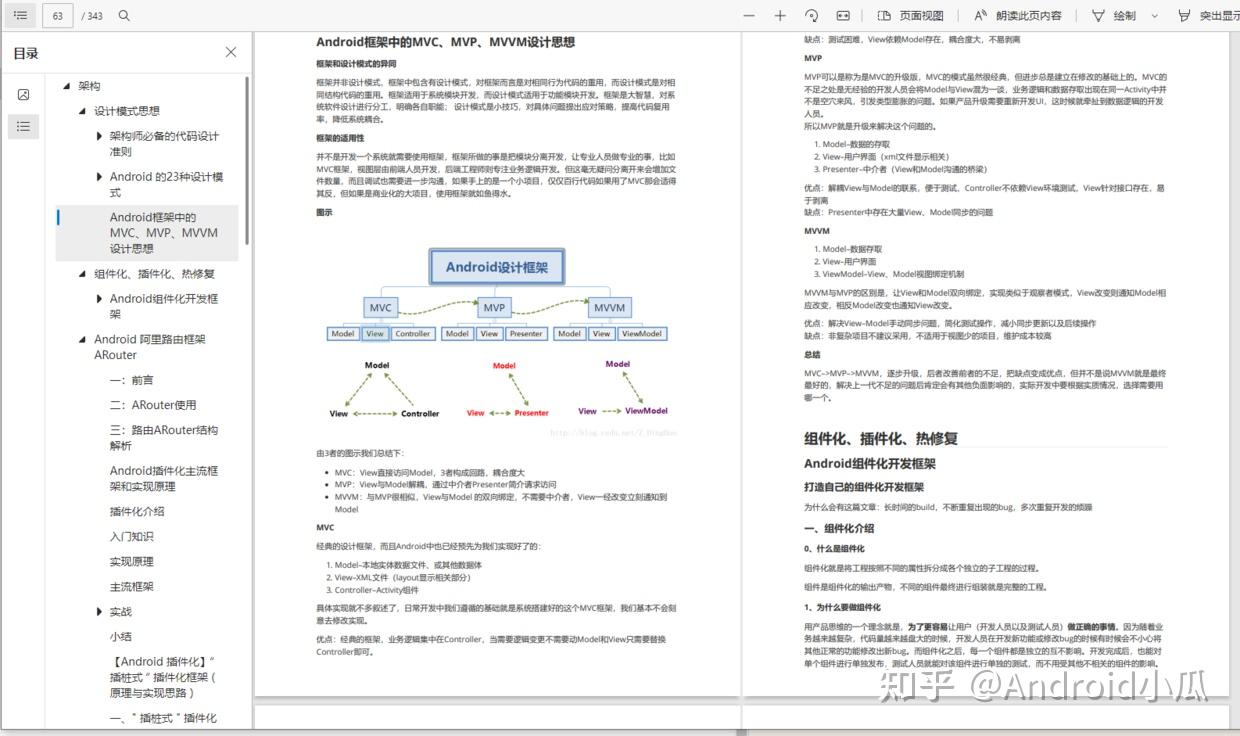Click the 框架的适用性 subheading
The width and height of the screenshot is (1240, 736).
(340, 138)
